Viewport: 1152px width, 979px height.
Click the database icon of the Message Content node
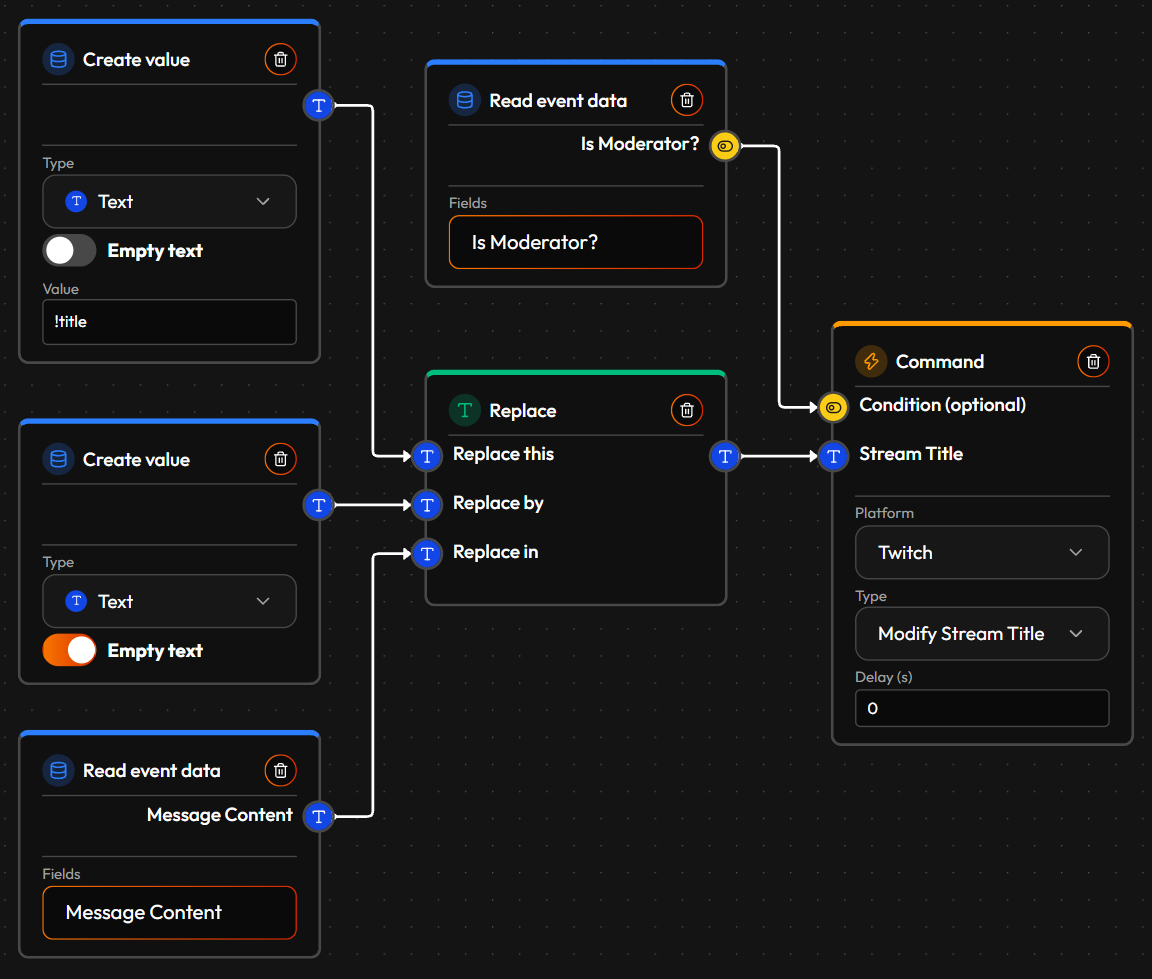pyautogui.click(x=59, y=770)
